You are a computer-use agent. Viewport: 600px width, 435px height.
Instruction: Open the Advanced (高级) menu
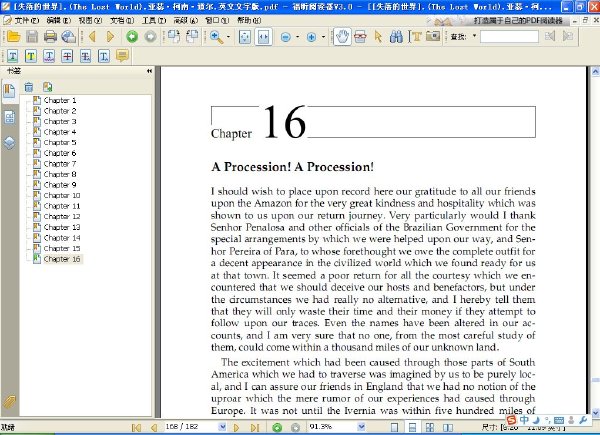186,20
